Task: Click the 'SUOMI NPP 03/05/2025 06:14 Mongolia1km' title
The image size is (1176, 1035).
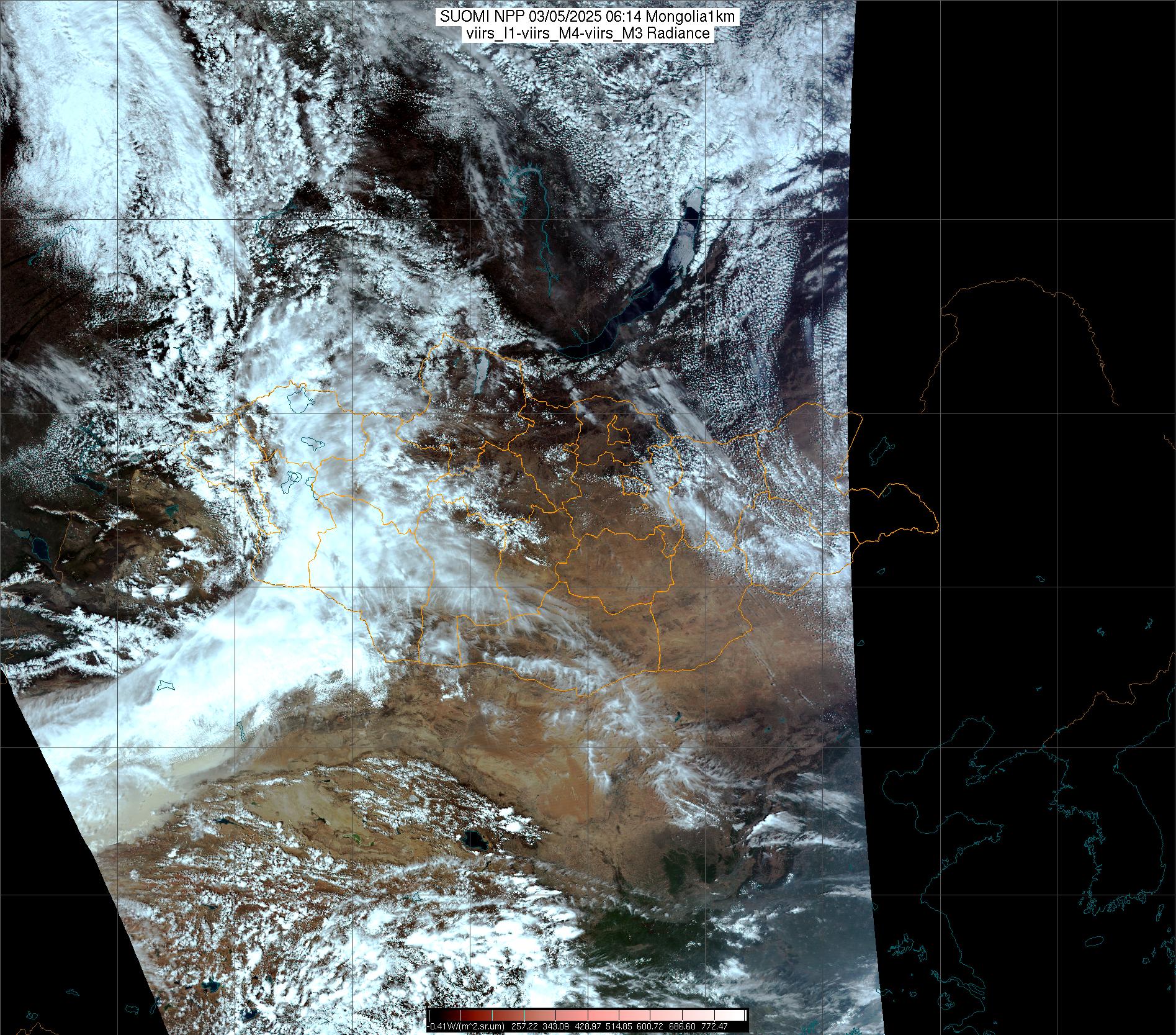Action: [588, 17]
